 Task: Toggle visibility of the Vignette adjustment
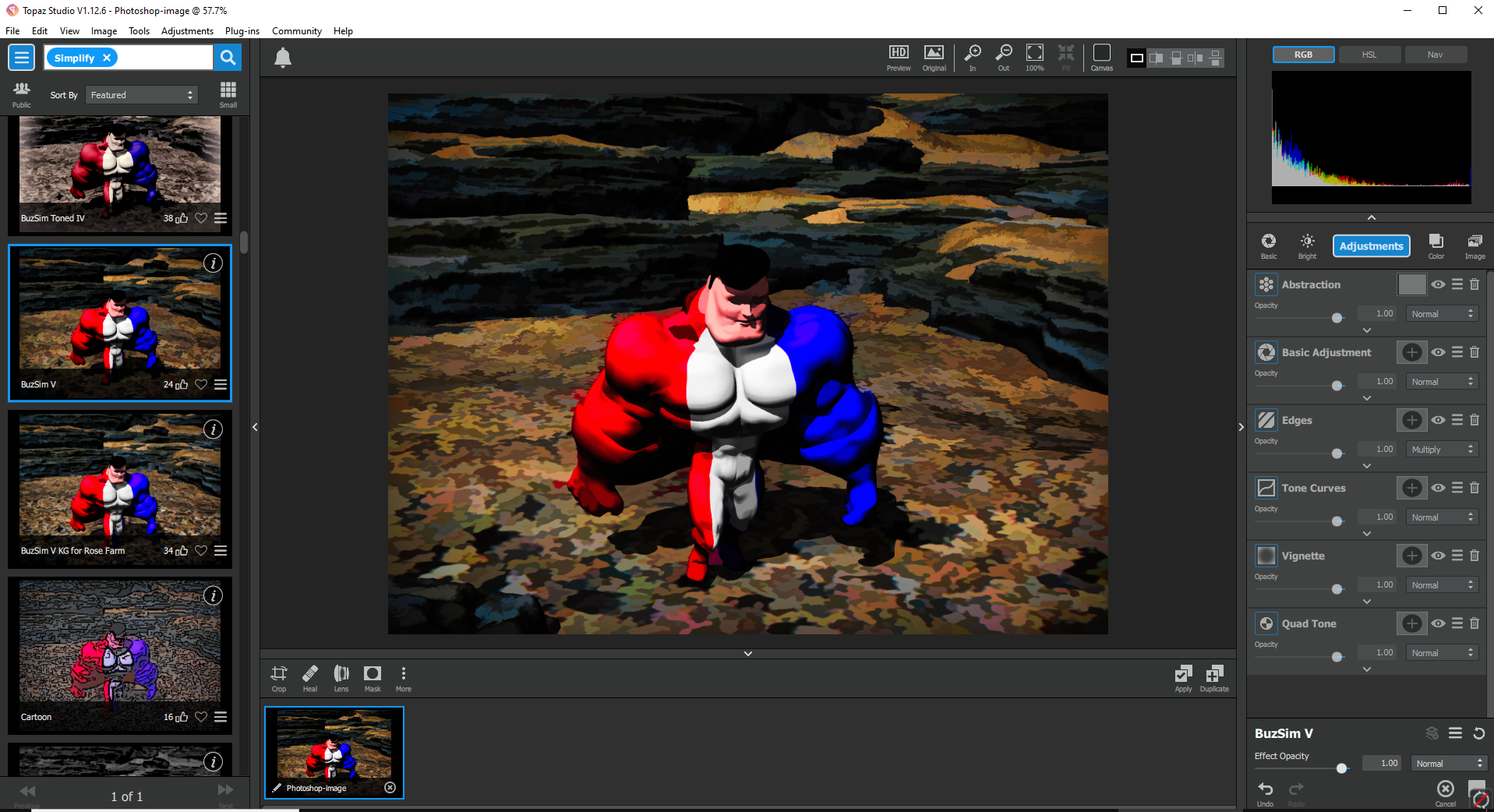click(1439, 556)
